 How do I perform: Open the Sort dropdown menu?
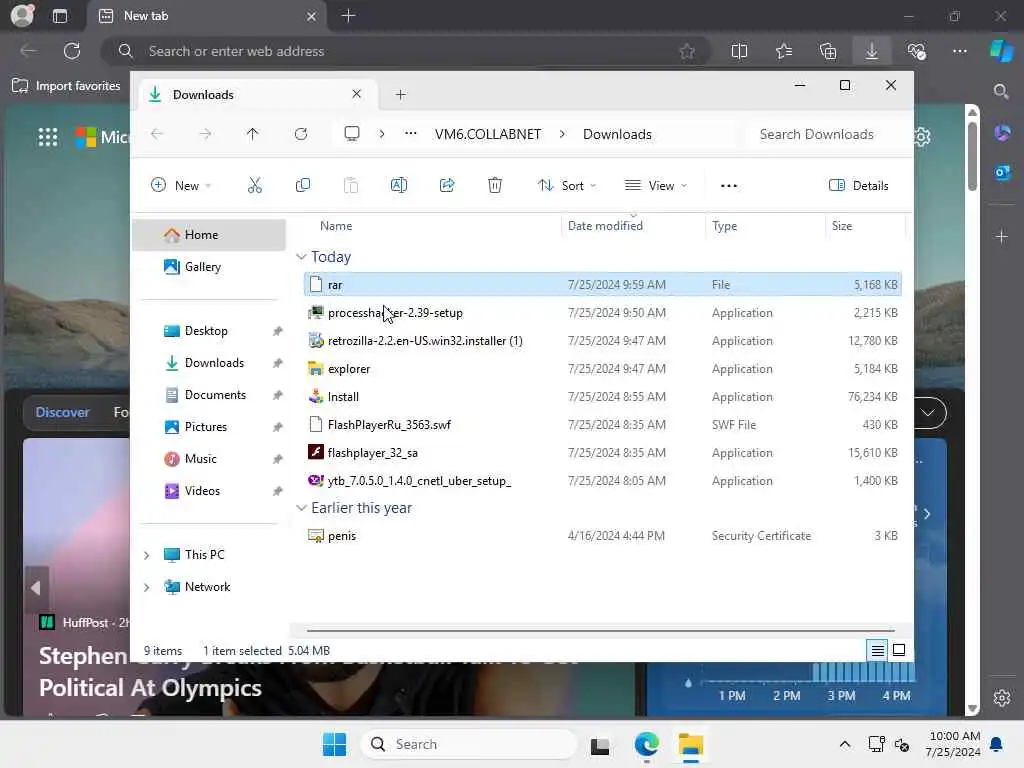pos(566,185)
